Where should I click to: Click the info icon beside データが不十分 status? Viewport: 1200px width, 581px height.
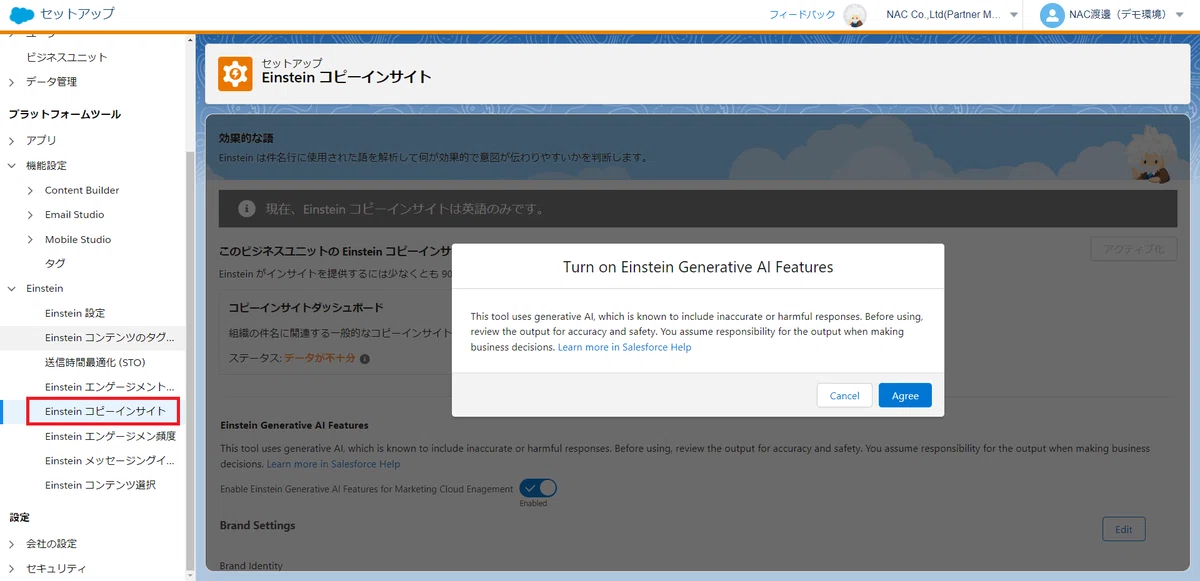365,359
